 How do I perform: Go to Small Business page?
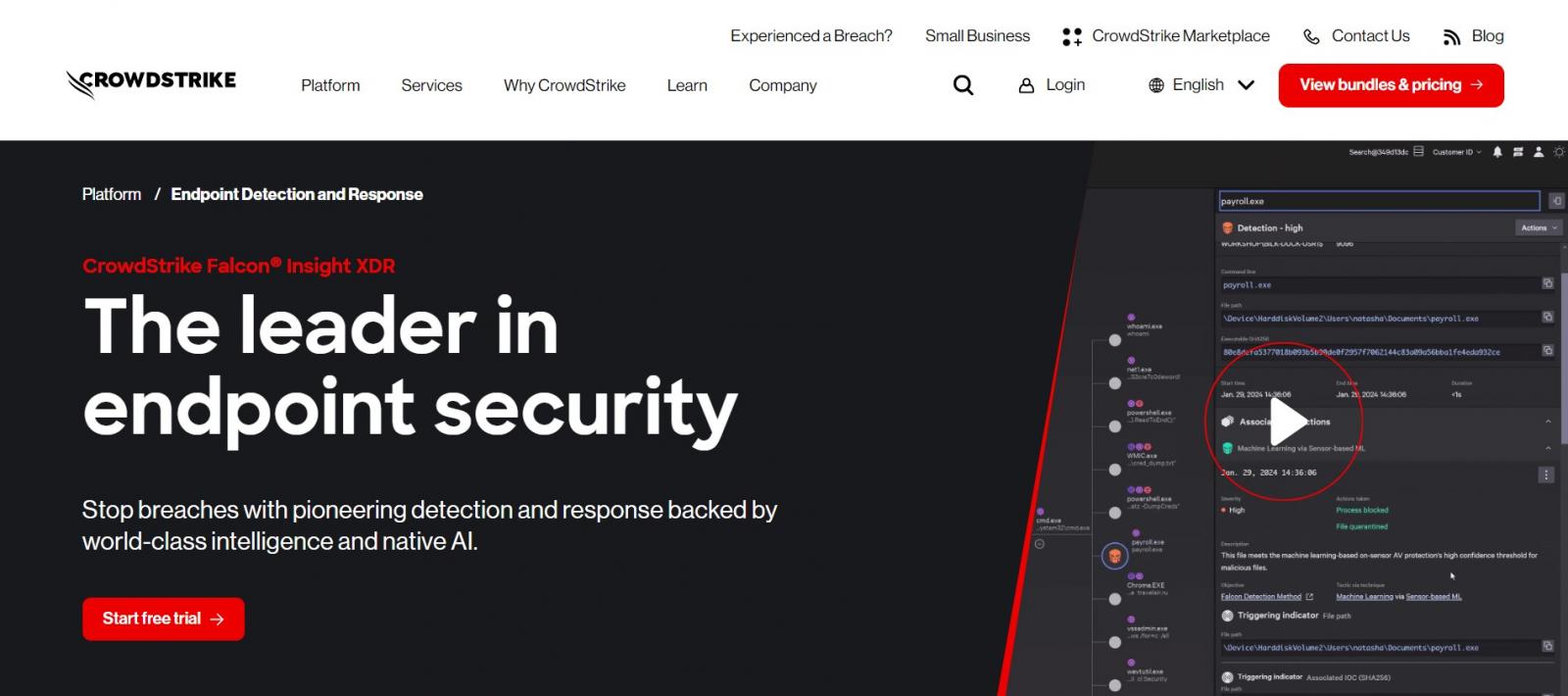977,36
